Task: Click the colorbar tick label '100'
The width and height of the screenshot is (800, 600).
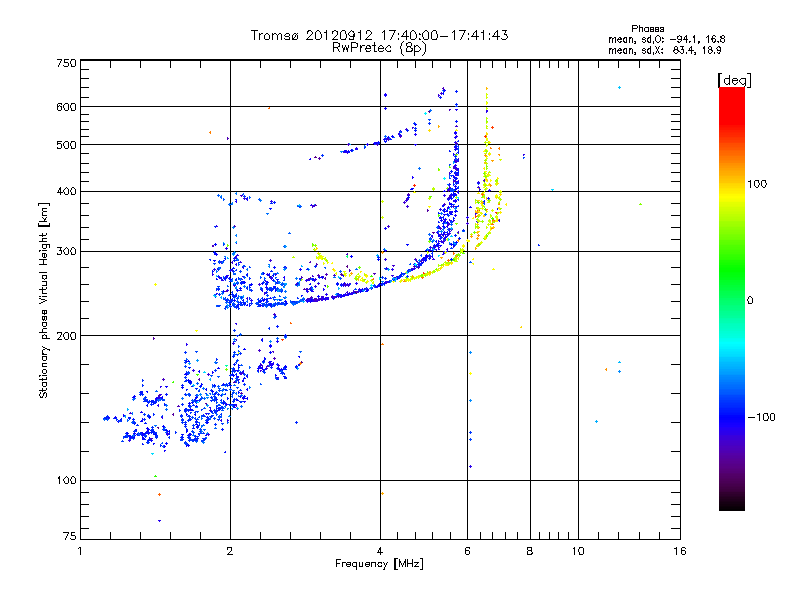Action: click(x=757, y=184)
